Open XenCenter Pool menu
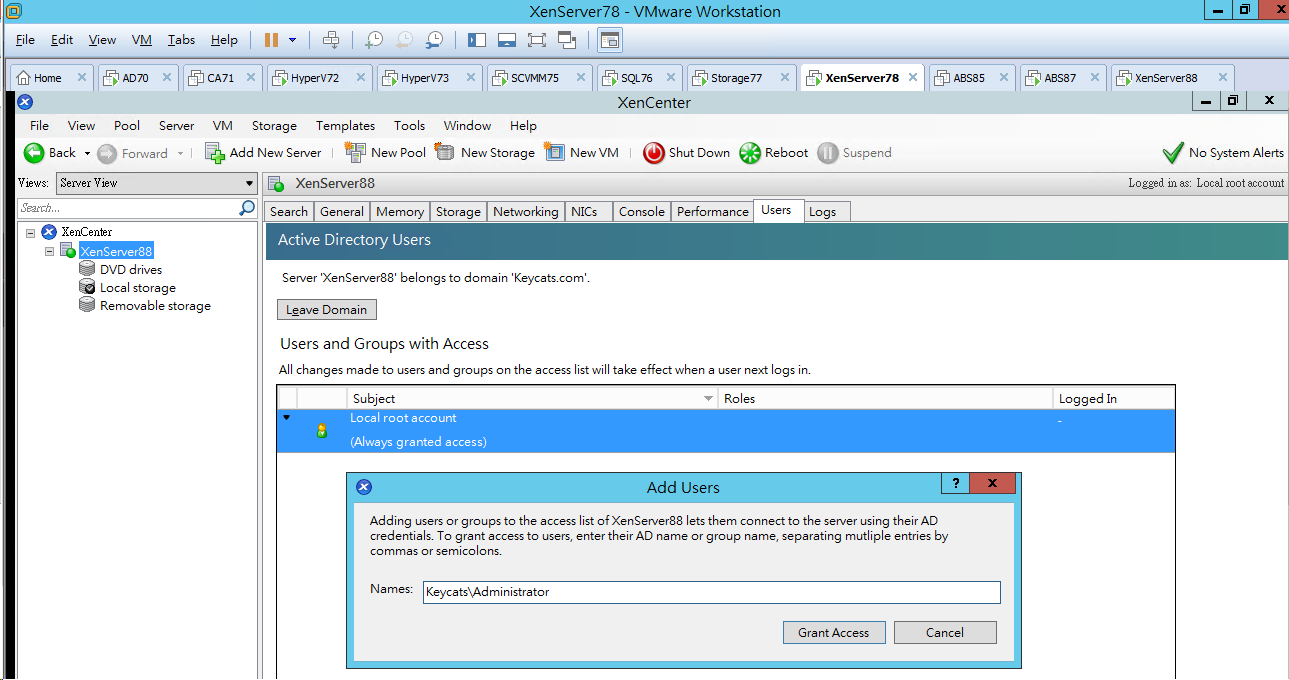Screen dimensions: 1289x680 pos(127,126)
